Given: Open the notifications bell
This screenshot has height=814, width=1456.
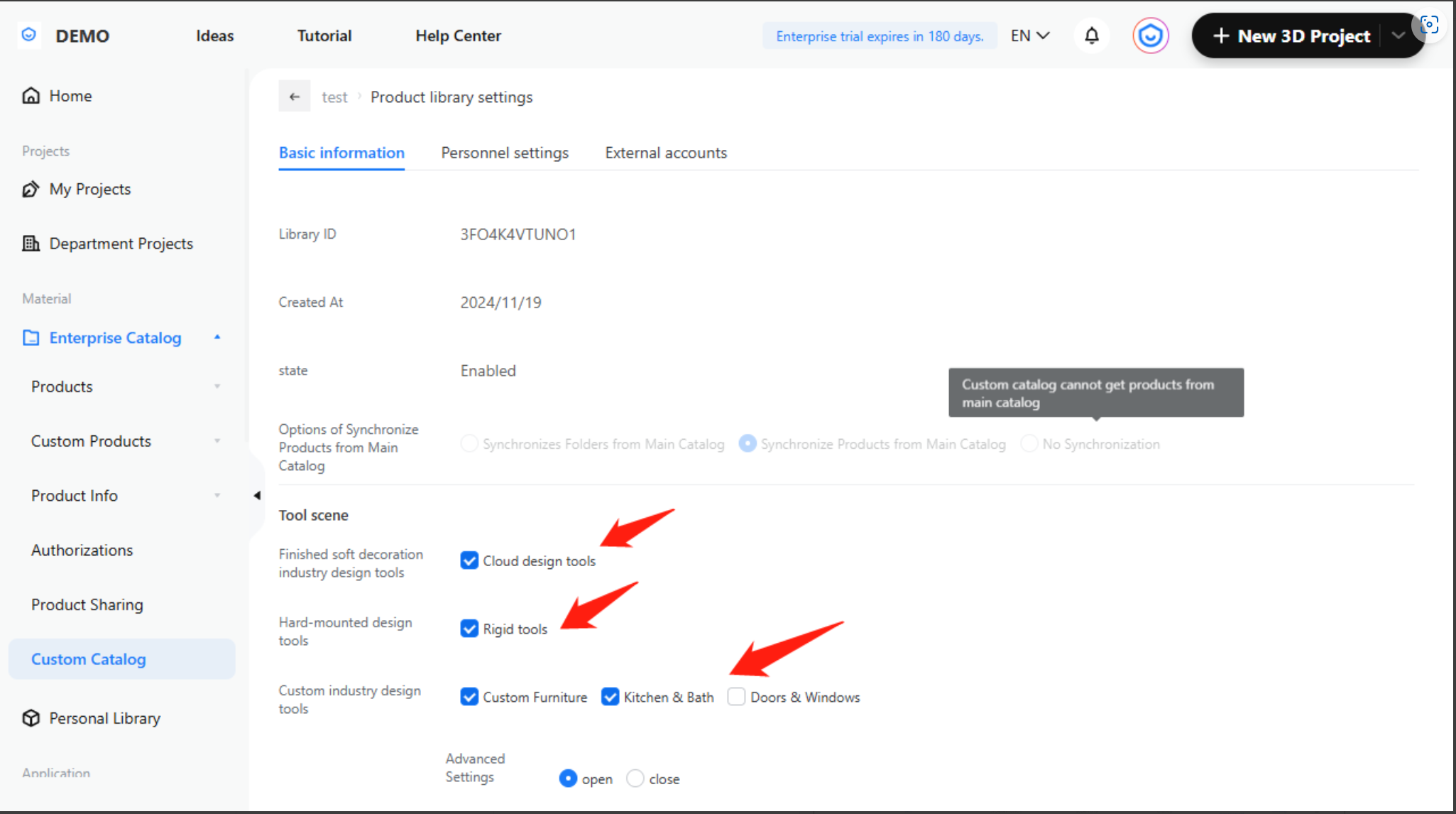Looking at the screenshot, I should point(1091,36).
